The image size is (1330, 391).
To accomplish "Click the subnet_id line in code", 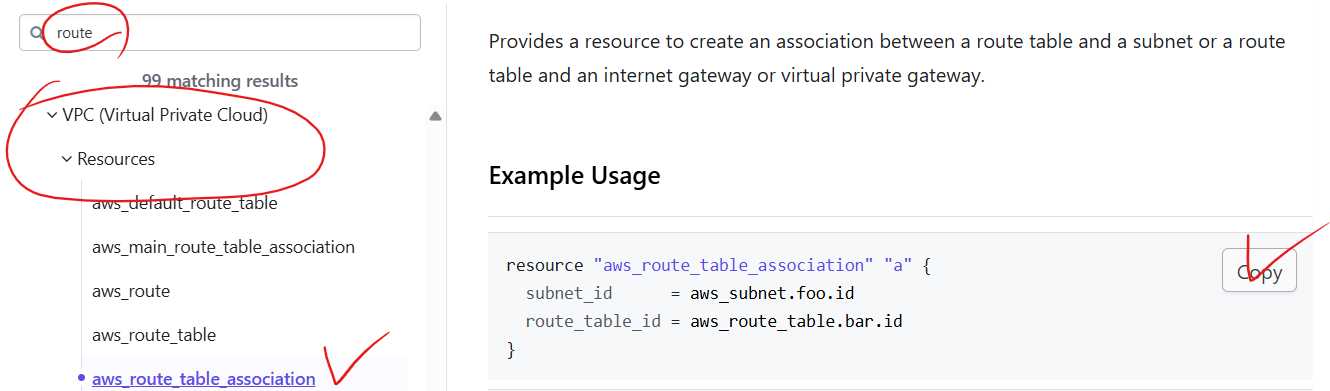I will click(690, 294).
